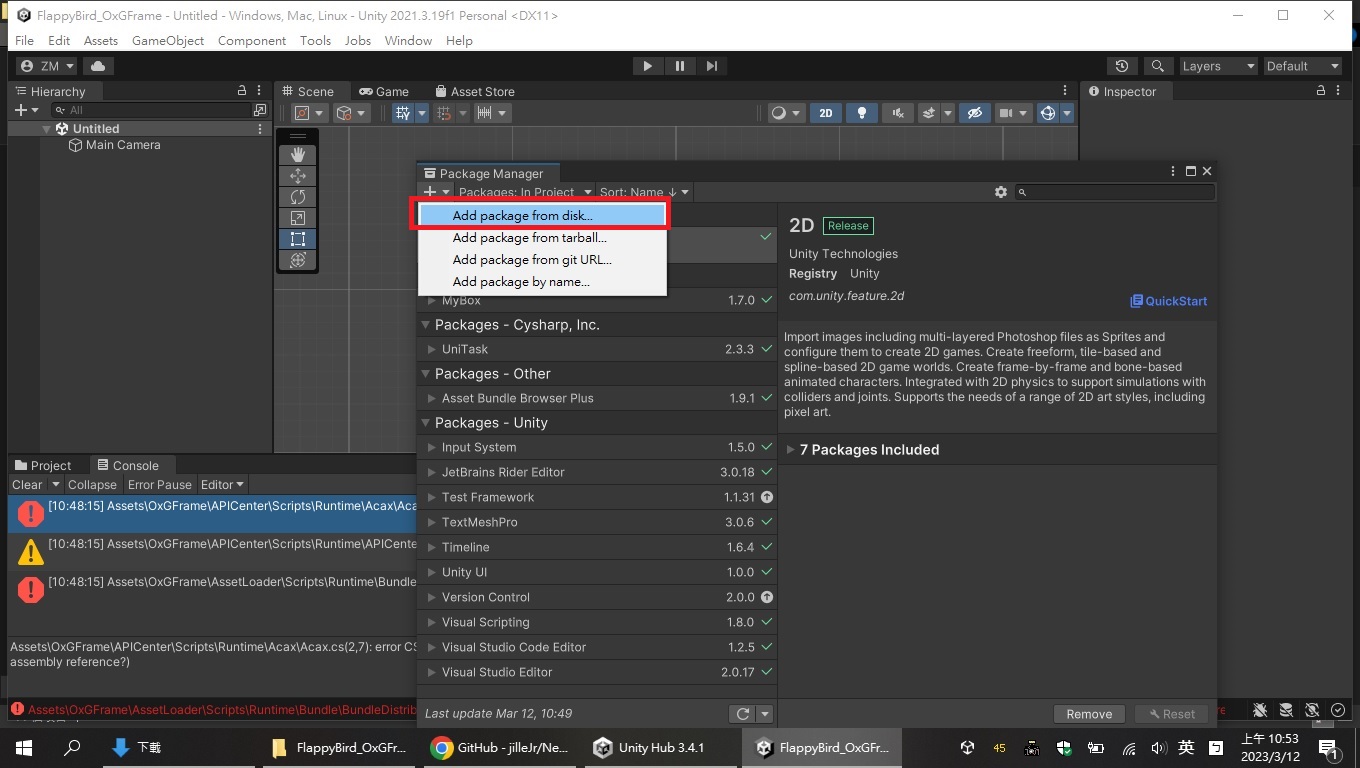Select the Rotate tool in Scene overlay

tap(297, 197)
